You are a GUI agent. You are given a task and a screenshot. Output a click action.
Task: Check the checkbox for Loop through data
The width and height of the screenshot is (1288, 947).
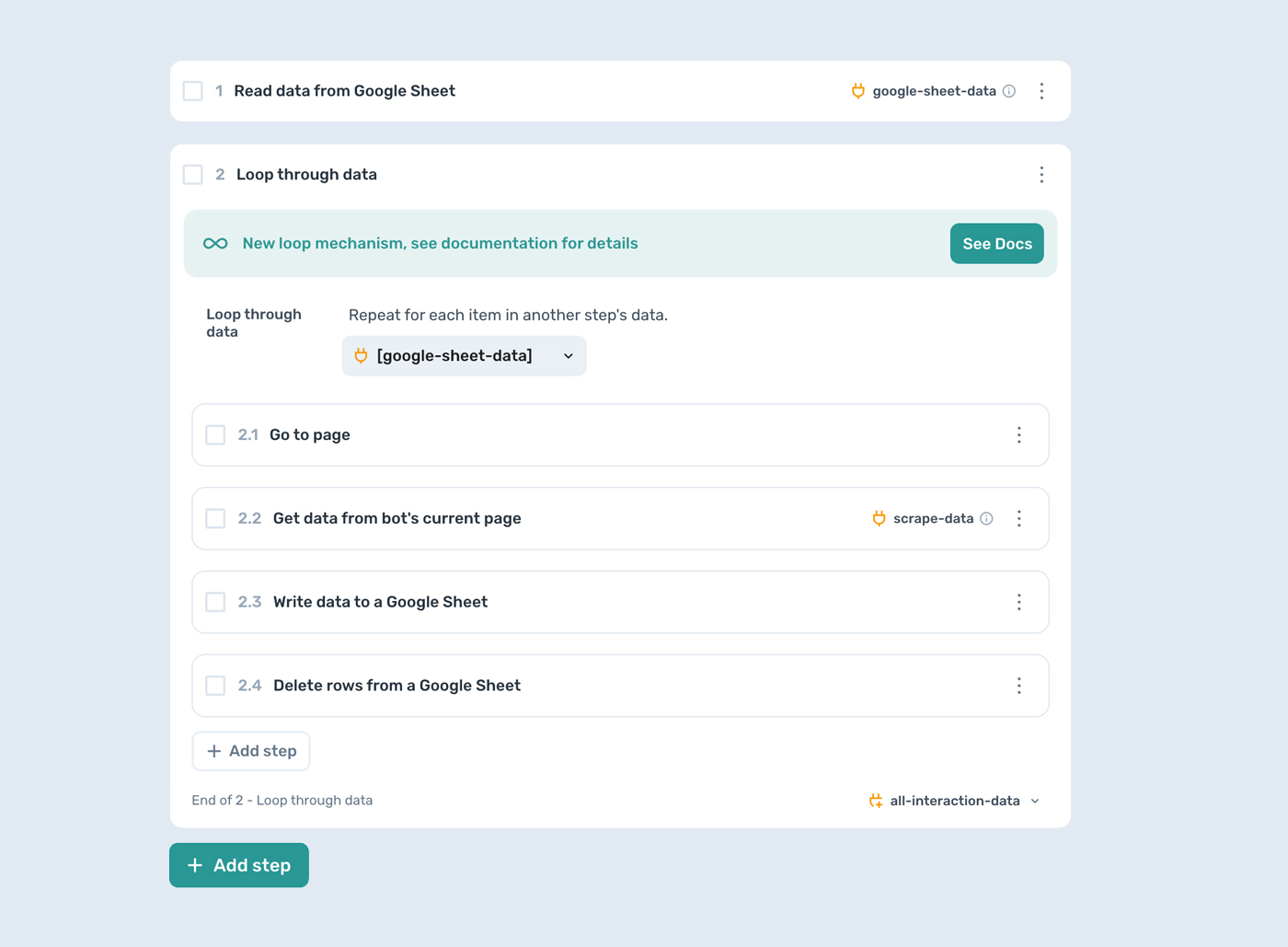click(192, 174)
